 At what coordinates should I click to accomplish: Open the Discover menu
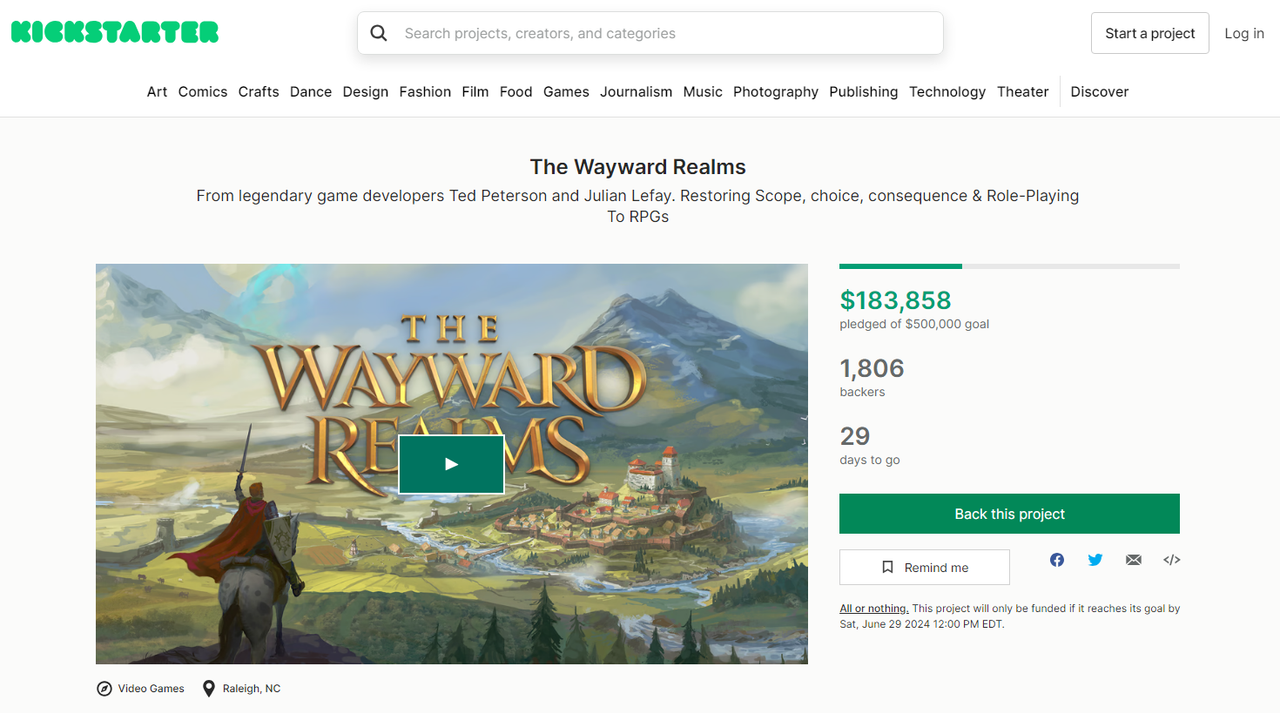pyautogui.click(x=1099, y=92)
